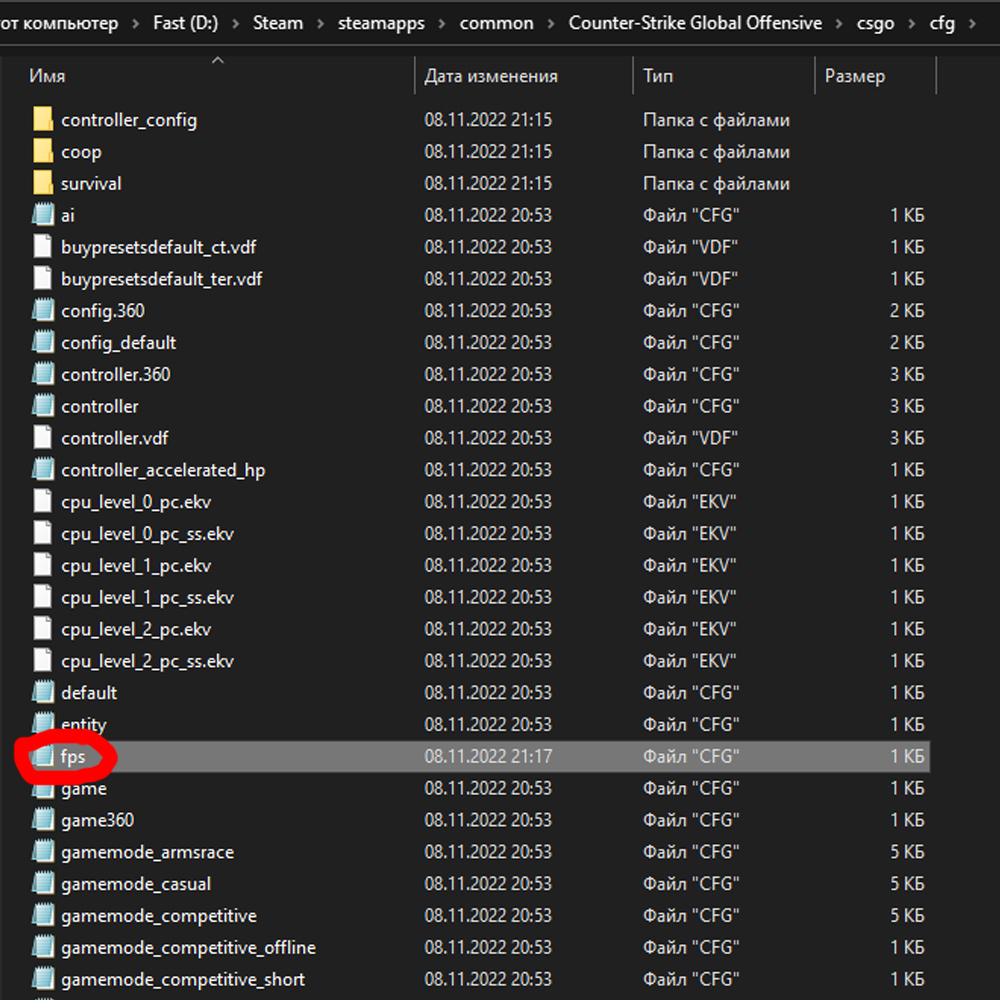Click the config.360 file icon
The image size is (1000, 1000).
(43, 311)
